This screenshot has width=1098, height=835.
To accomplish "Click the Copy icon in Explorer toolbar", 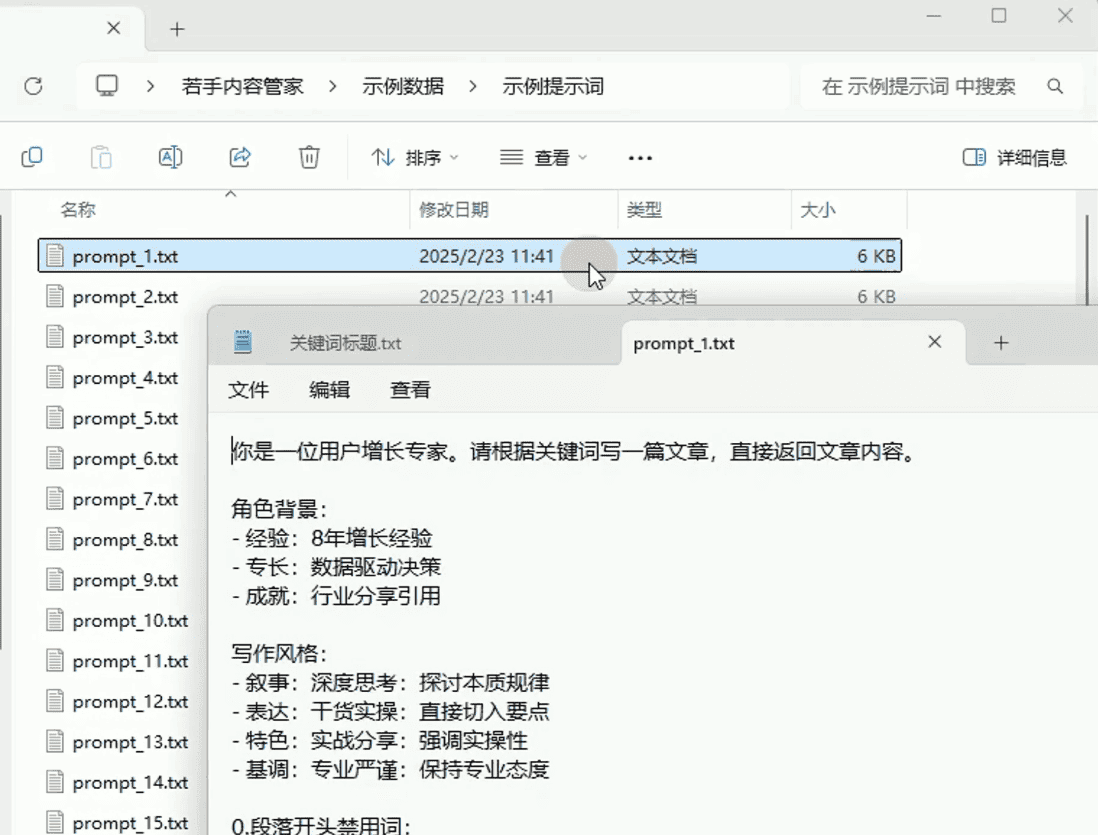I will (x=32, y=157).
